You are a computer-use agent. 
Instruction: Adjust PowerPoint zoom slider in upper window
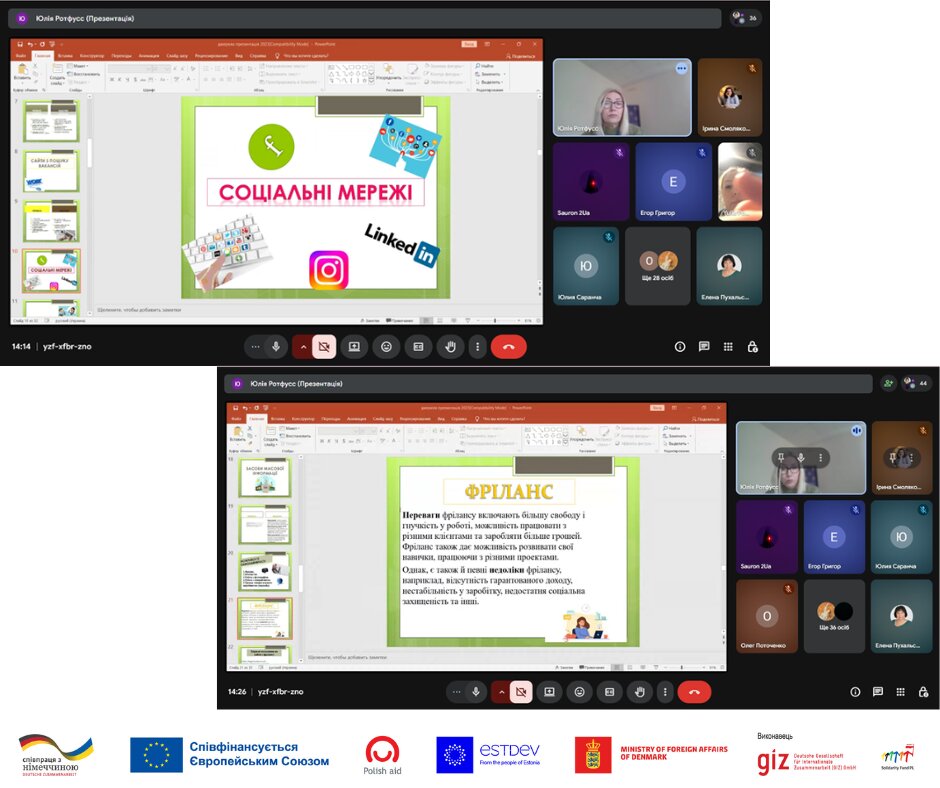point(495,321)
